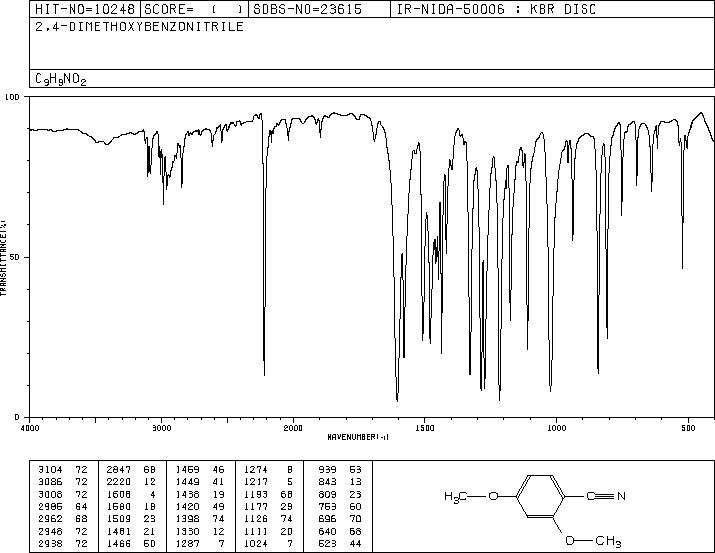Click the 1024 peak table entry
This screenshot has height=553, width=715.
click(x=268, y=543)
